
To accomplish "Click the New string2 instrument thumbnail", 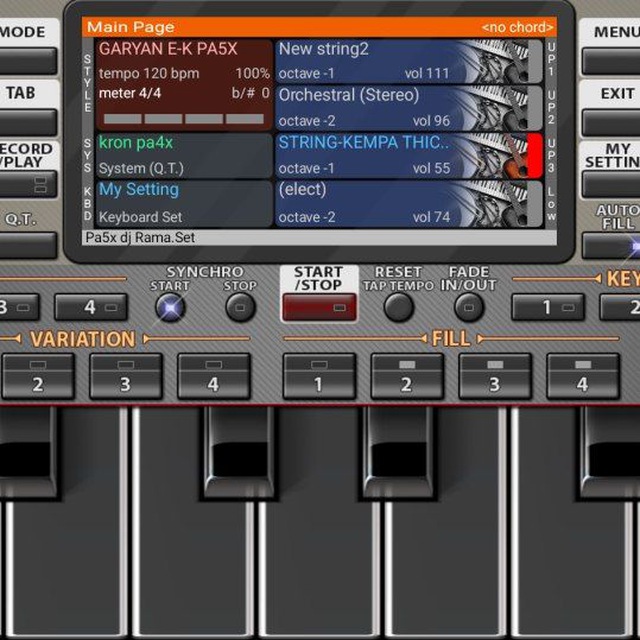I will pos(498,61).
